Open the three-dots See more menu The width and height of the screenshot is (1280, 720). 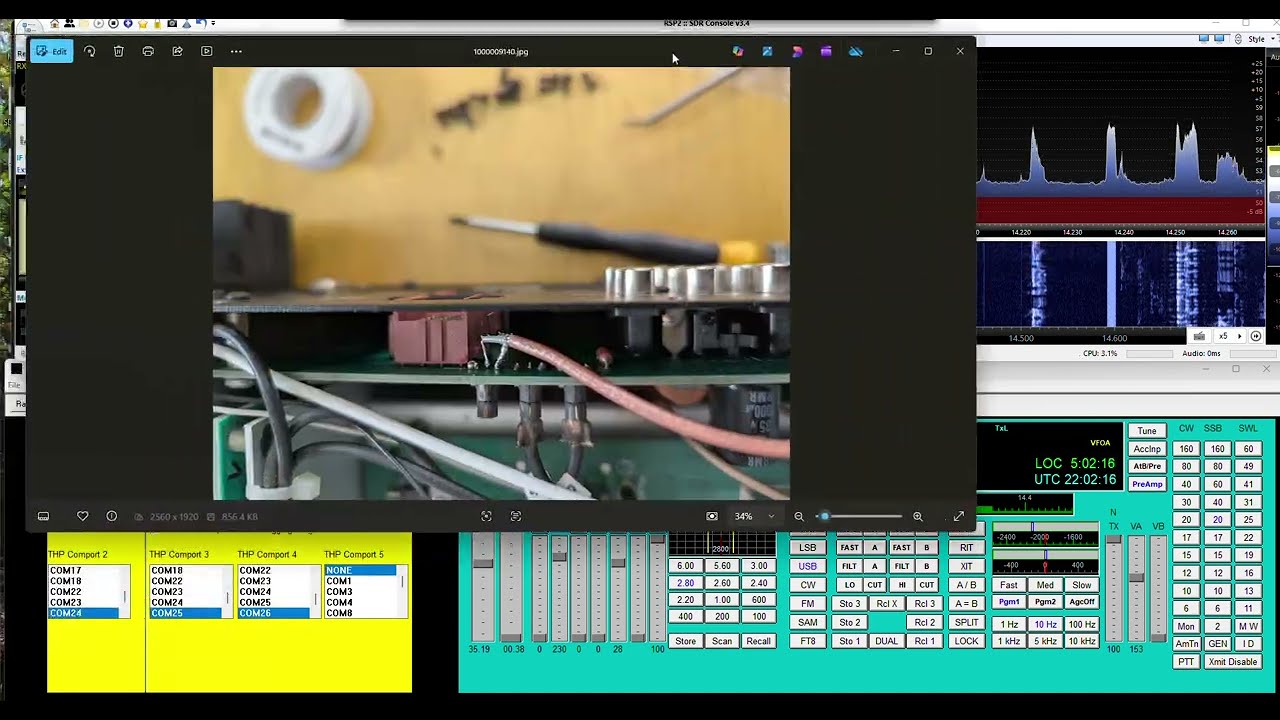coord(236,51)
